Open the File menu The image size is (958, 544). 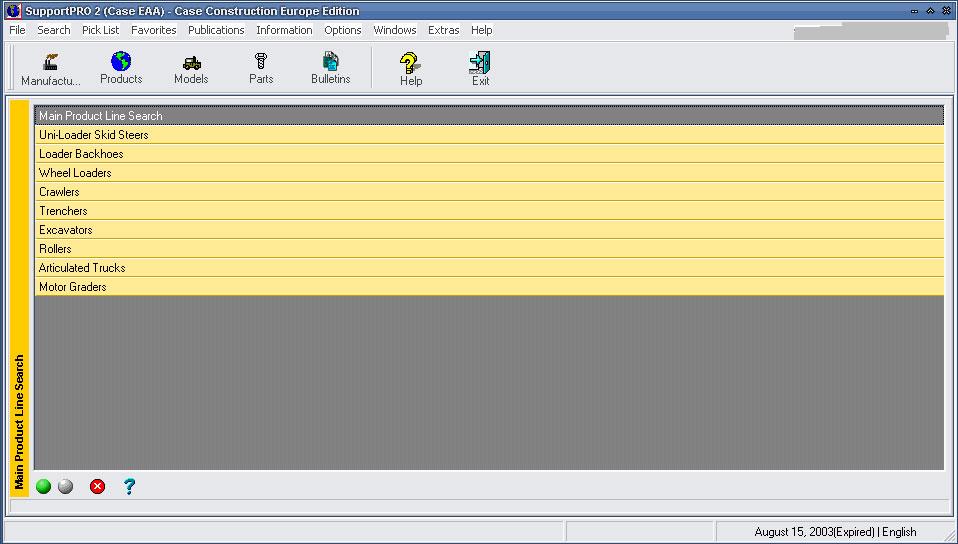[18, 30]
